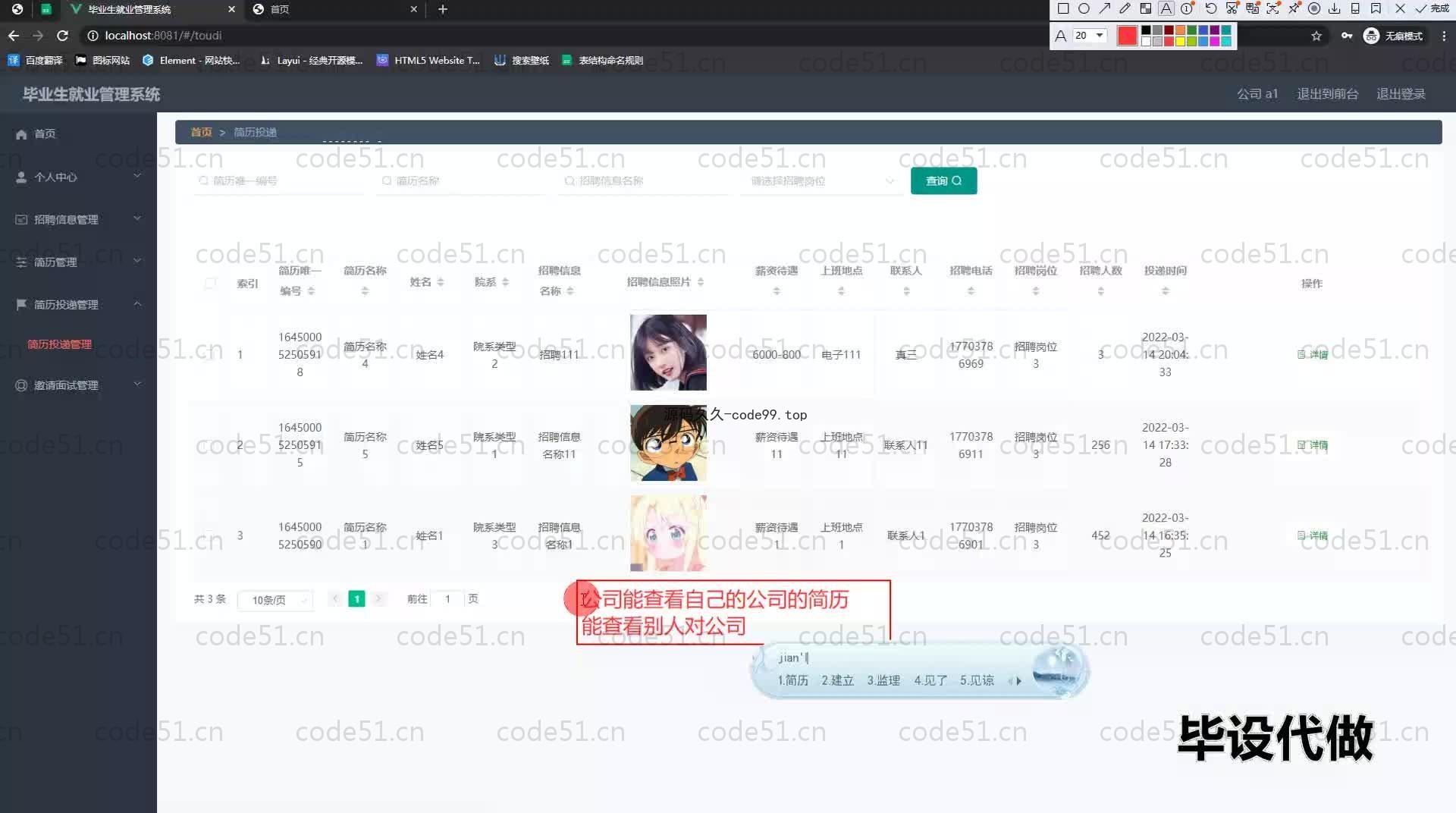This screenshot has width=1456, height=813.
Task: Pick the magenta color swatch
Action: click(1214, 42)
